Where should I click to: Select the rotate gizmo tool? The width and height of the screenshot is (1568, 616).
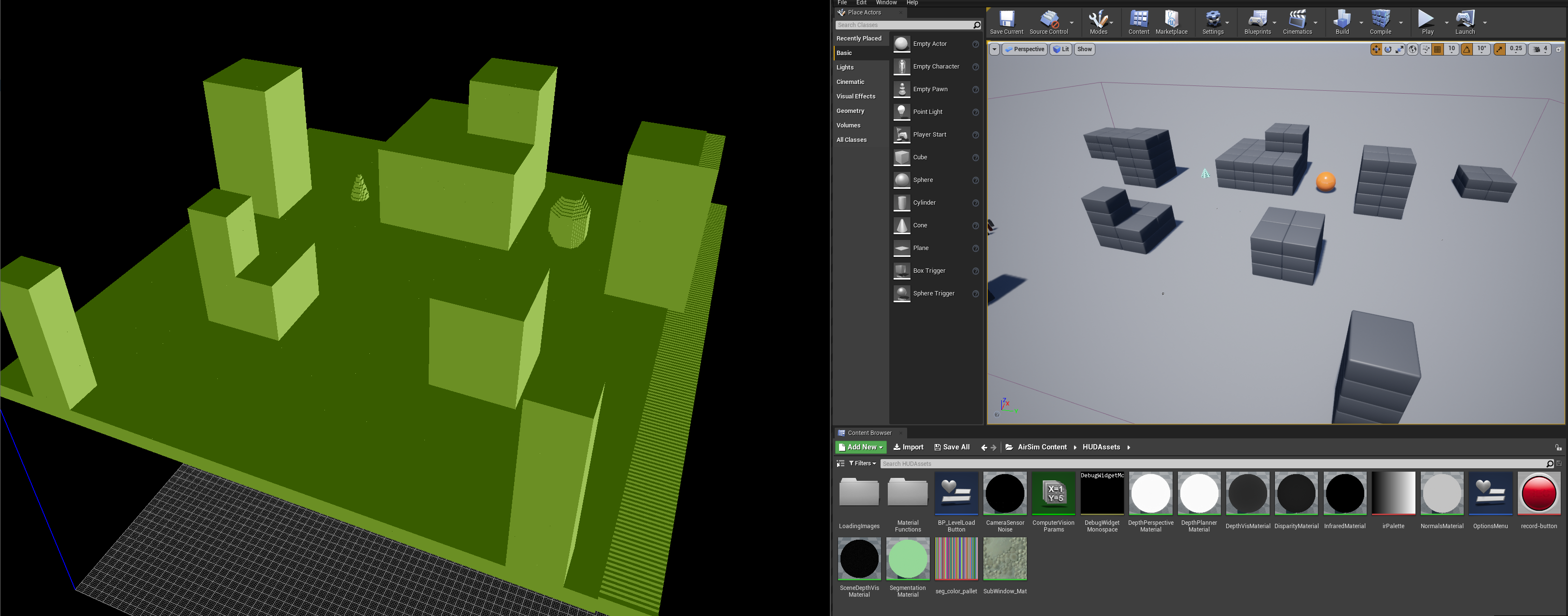point(1388,49)
